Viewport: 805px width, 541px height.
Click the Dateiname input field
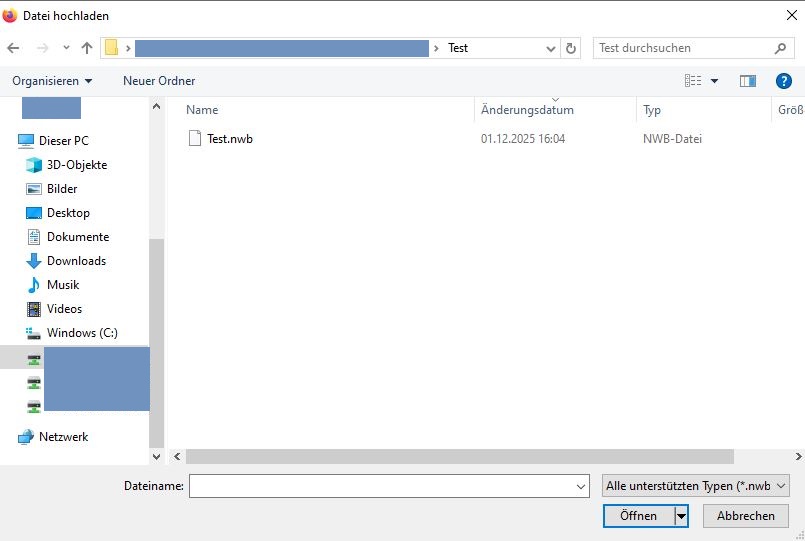click(x=381, y=486)
